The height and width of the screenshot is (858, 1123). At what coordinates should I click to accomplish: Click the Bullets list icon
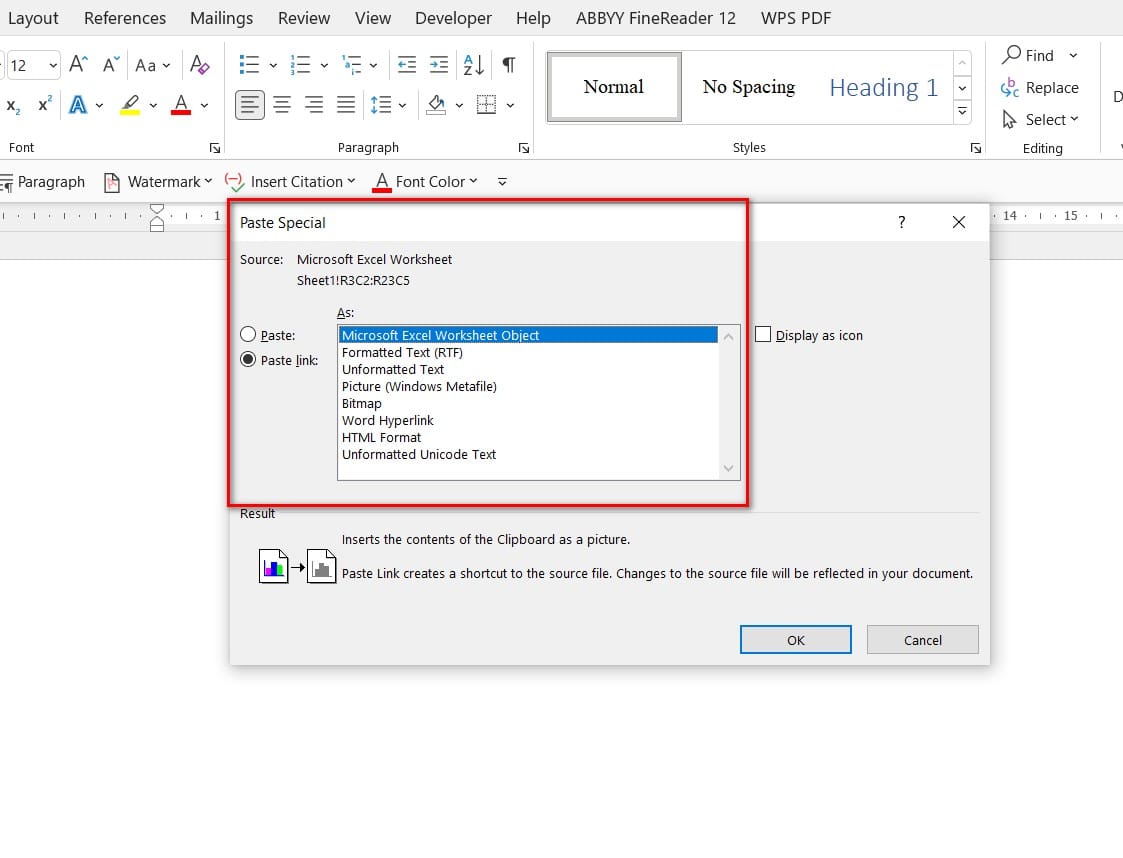249,64
